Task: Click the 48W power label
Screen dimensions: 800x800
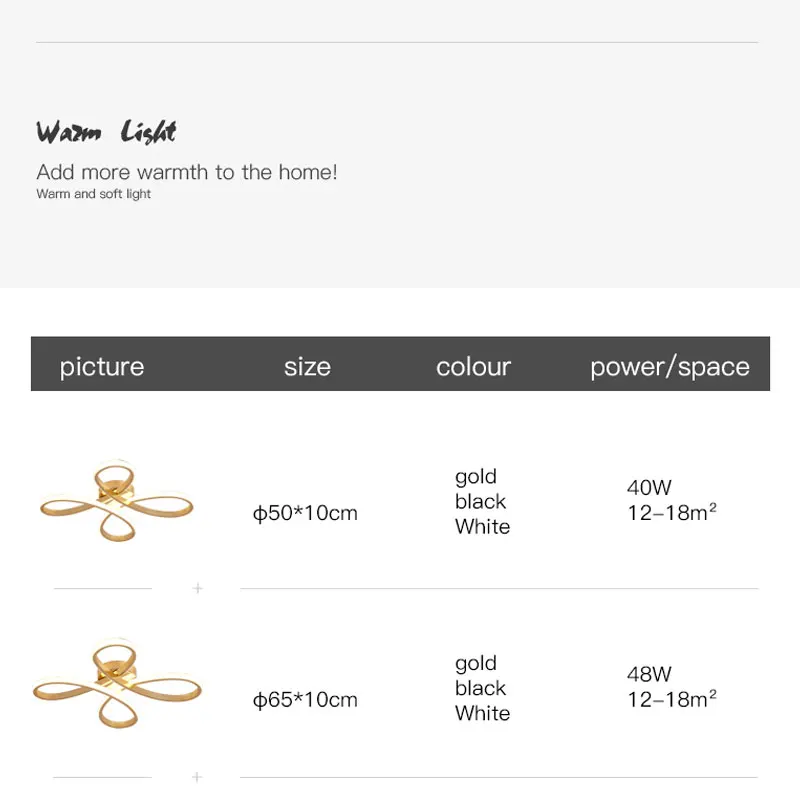Action: point(649,675)
